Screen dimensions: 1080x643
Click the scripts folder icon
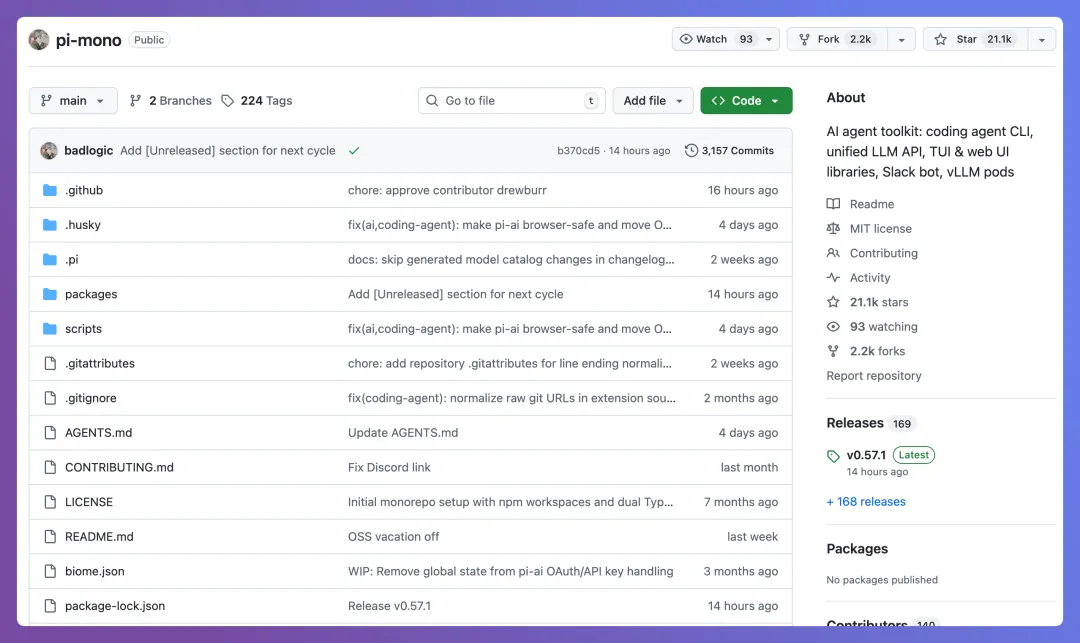[50, 329]
